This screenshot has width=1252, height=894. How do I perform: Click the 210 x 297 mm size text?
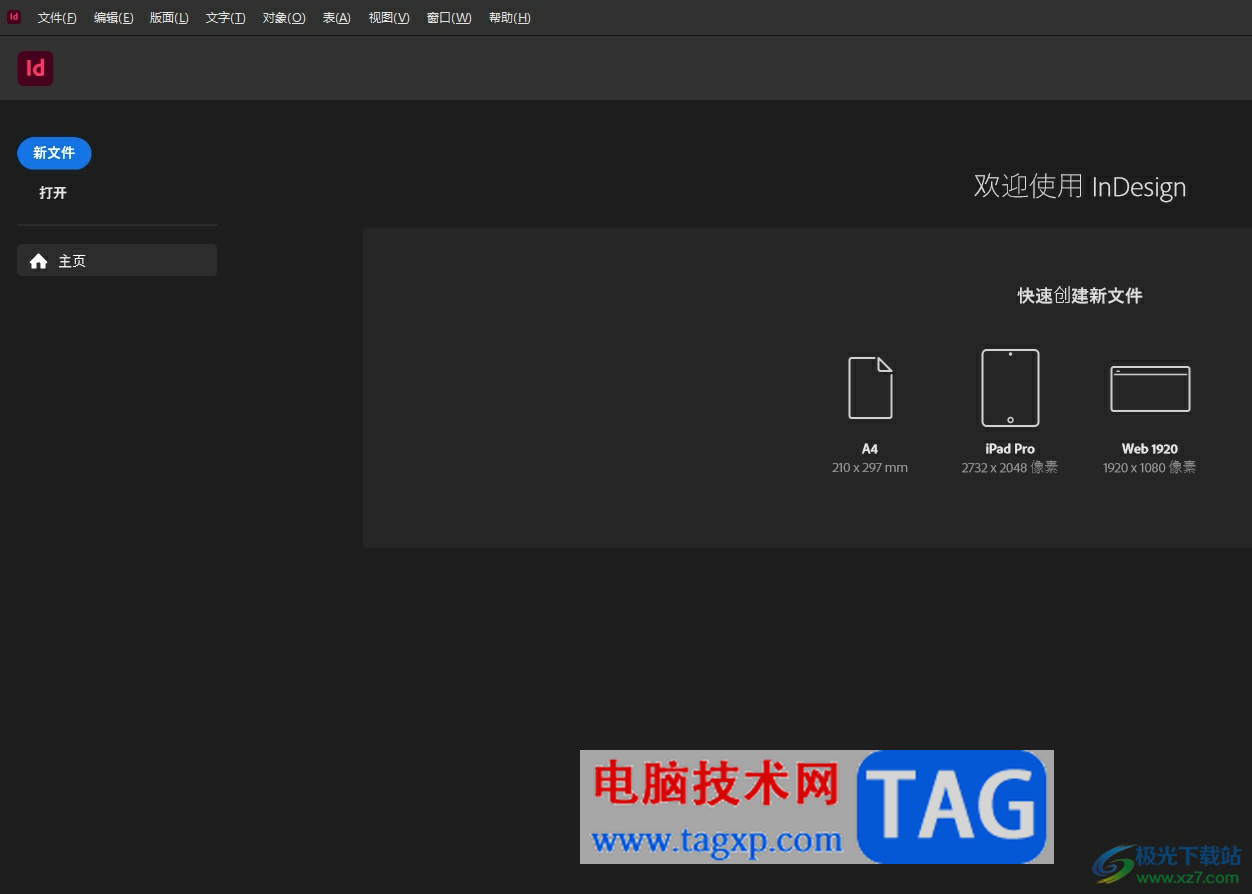click(x=870, y=467)
